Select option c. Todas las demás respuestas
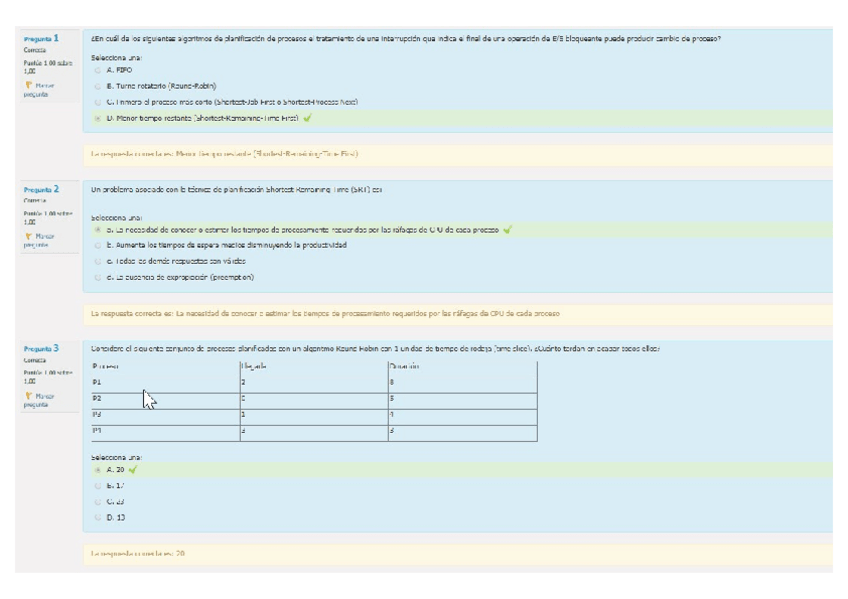Image resolution: width=848 pixels, height=599 pixels. [x=98, y=262]
